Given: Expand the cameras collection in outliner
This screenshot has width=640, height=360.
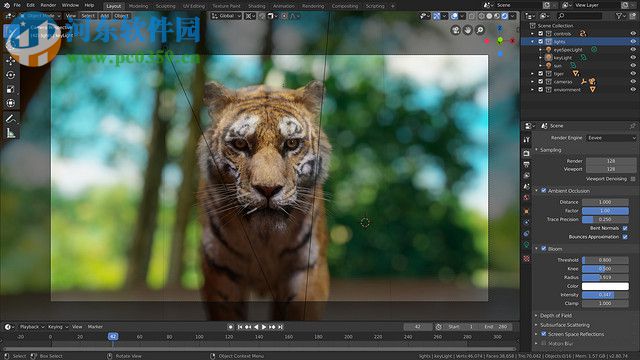Looking at the screenshot, I should click(532, 82).
